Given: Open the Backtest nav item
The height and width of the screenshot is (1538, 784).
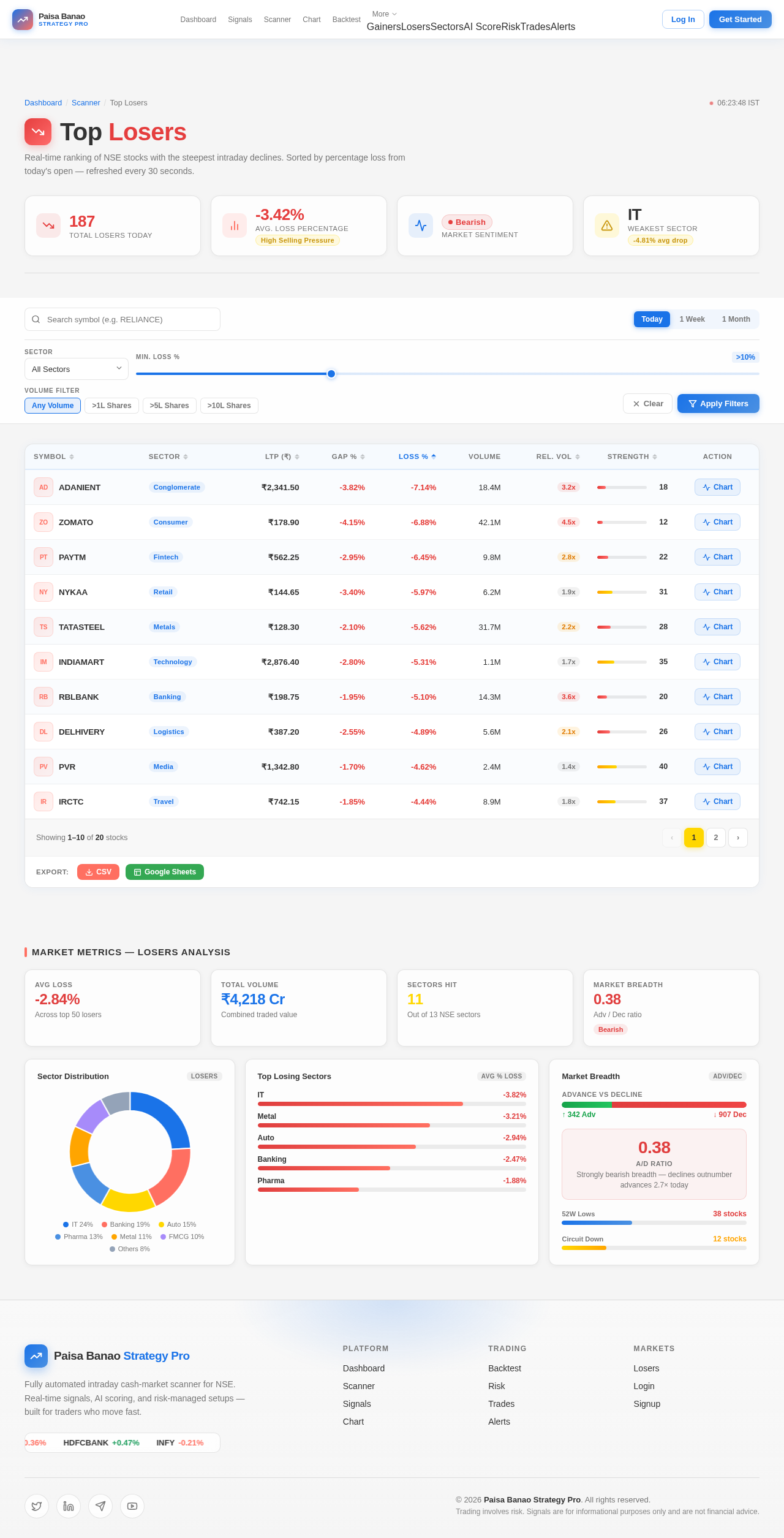Looking at the screenshot, I should click(347, 20).
